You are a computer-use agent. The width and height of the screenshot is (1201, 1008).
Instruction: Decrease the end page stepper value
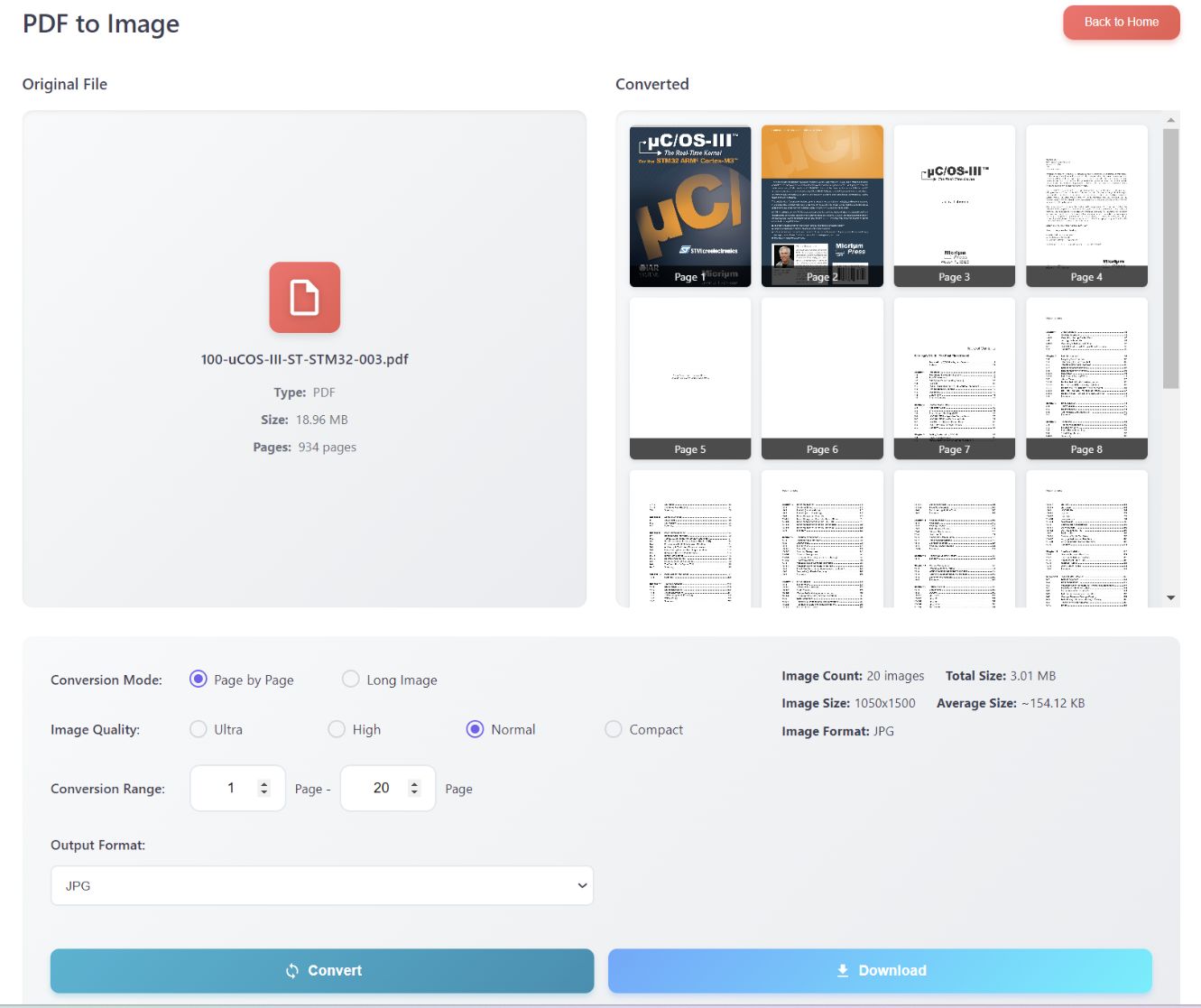(x=414, y=792)
